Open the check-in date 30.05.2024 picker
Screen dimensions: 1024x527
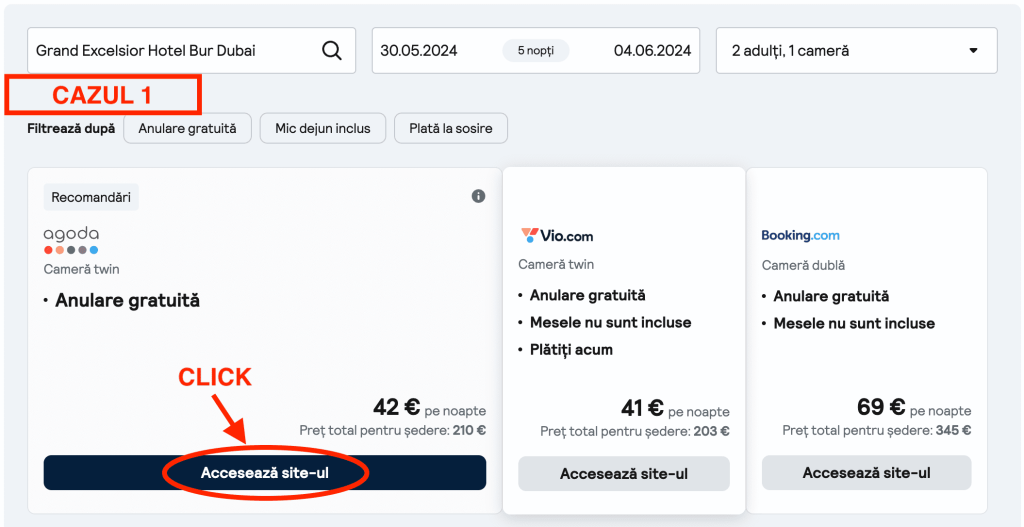(x=418, y=51)
